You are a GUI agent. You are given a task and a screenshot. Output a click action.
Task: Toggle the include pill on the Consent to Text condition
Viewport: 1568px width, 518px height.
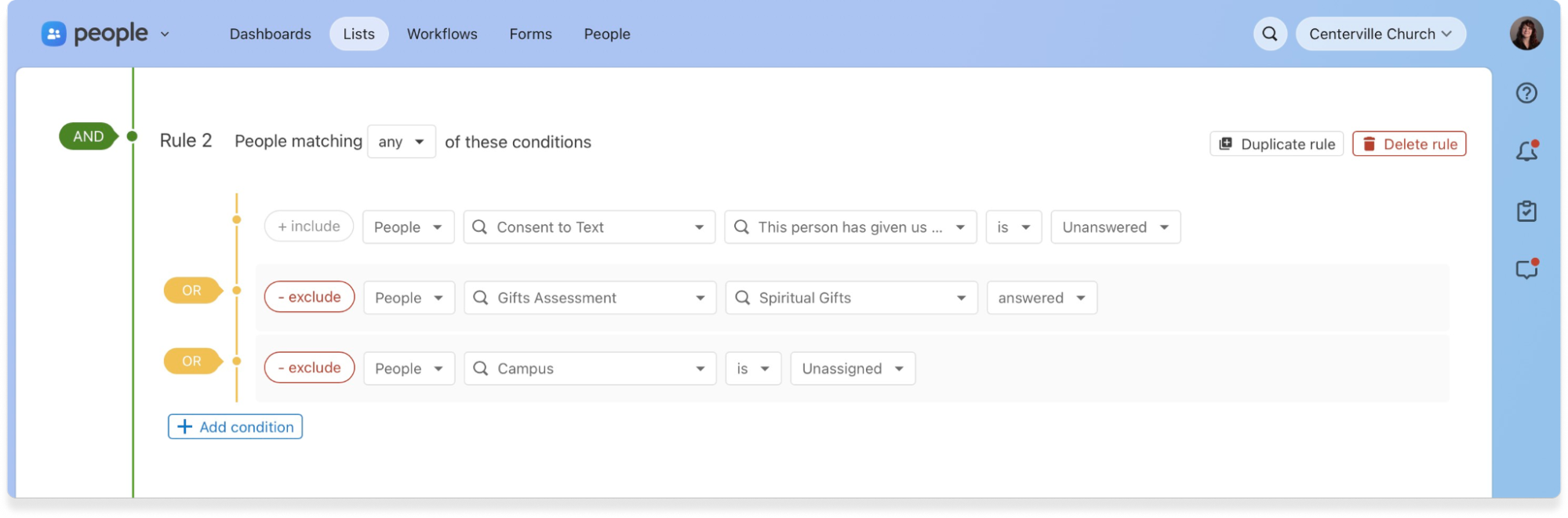pos(309,226)
